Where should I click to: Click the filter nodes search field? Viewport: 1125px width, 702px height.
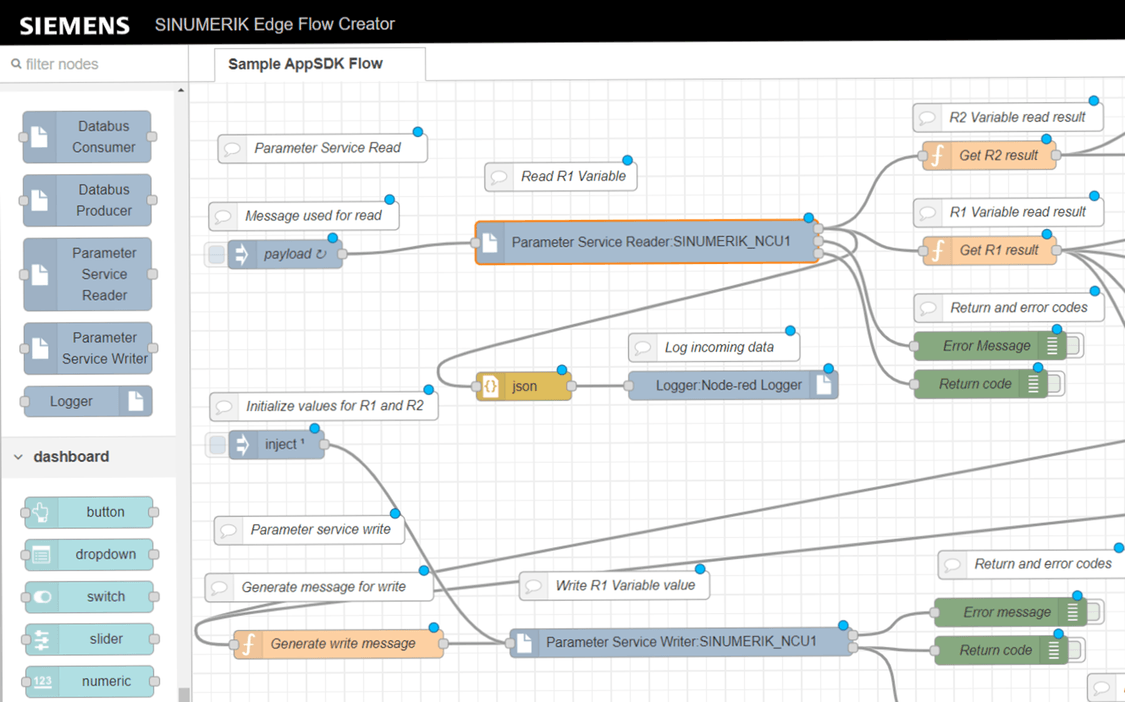point(94,64)
